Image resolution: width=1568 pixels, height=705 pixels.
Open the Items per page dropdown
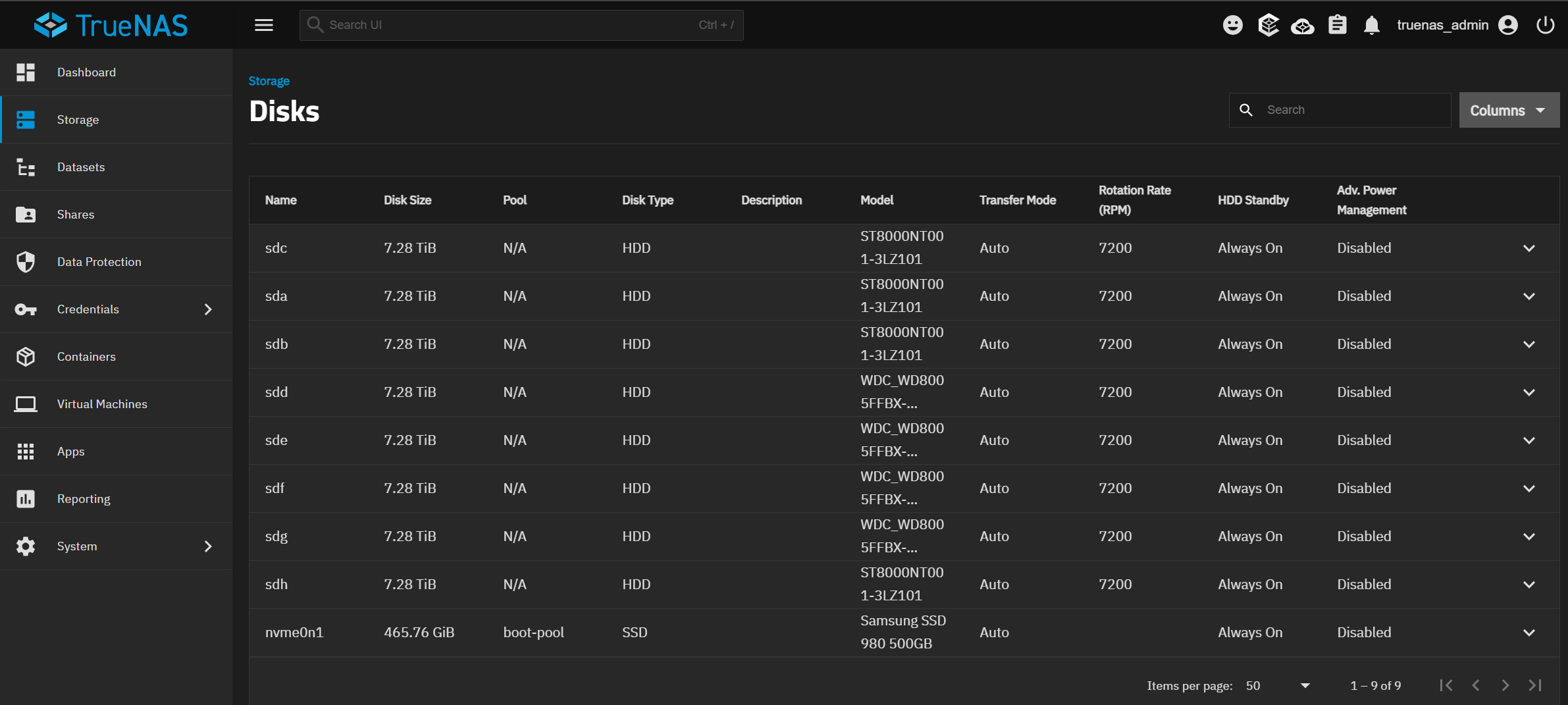[1277, 686]
